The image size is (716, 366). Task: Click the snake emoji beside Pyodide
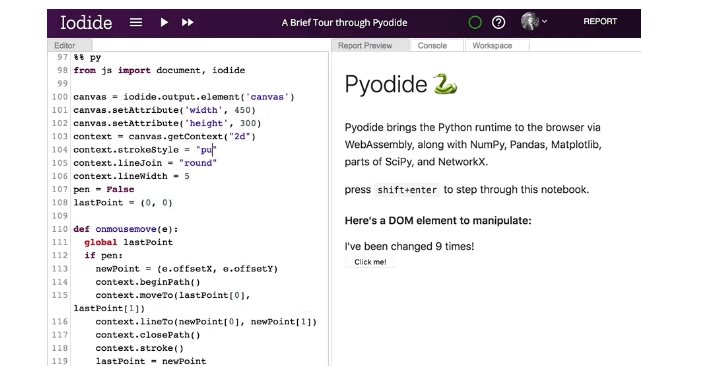coord(445,84)
